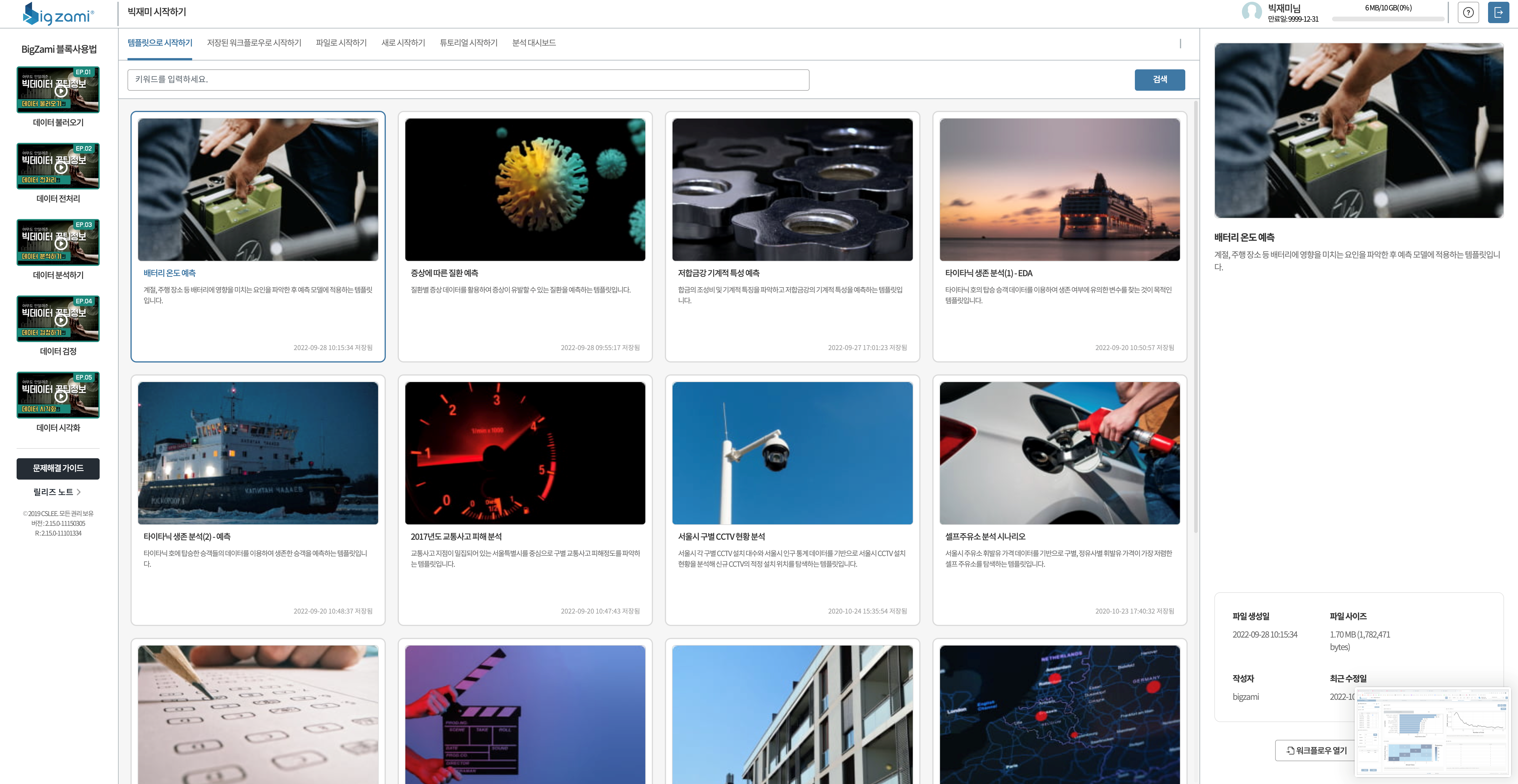
Task: Click the 타이타닉 생존 분석(2) - 예측 title
Action: click(187, 536)
